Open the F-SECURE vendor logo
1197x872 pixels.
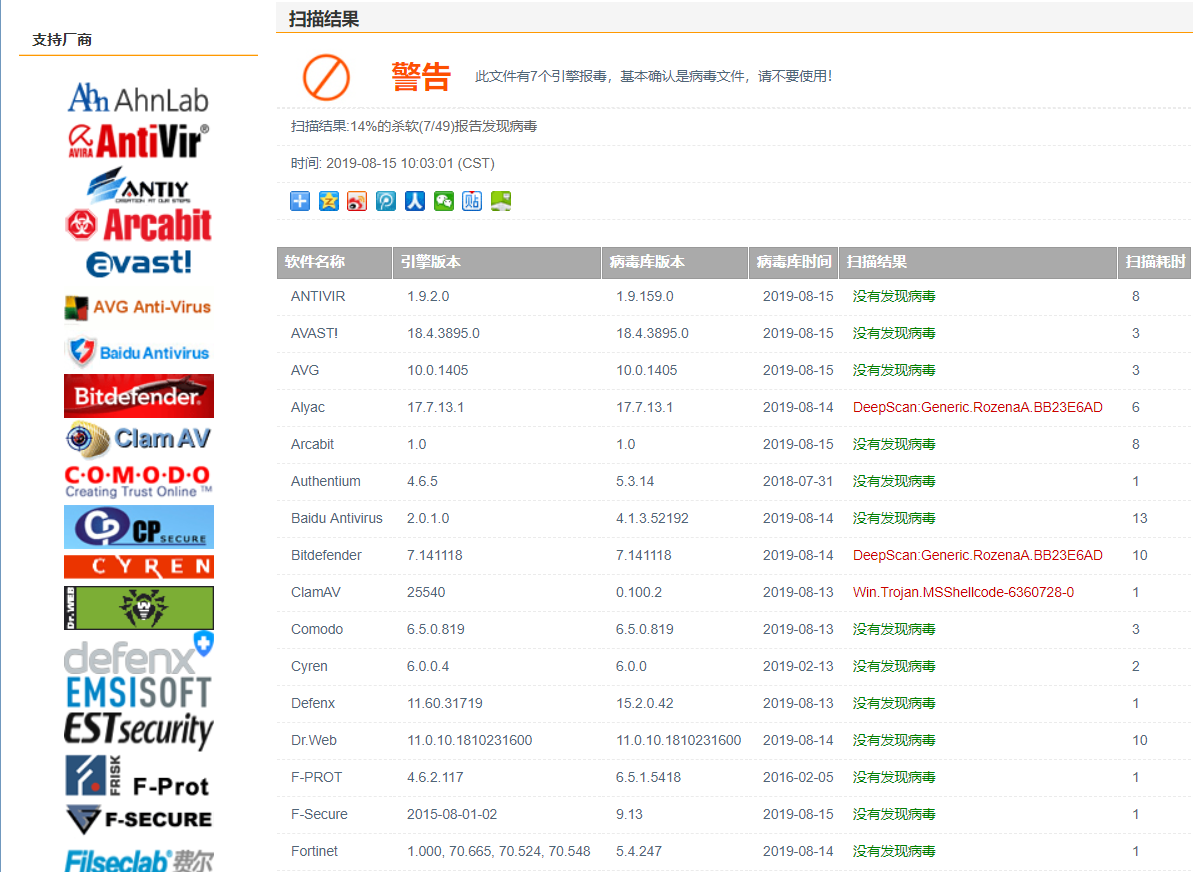point(138,819)
